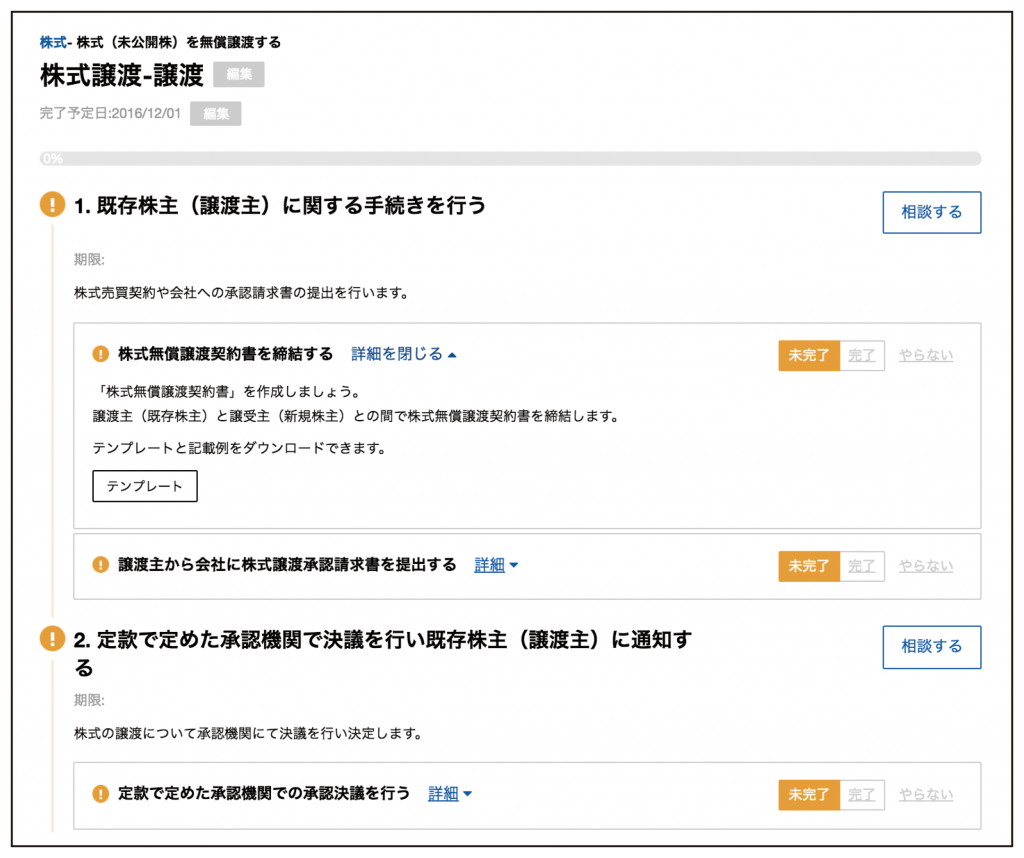Viewport: 1024px width, 858px height.
Task: Mark 株式無償譲渡契約書 task as 完了
Action: [861, 356]
